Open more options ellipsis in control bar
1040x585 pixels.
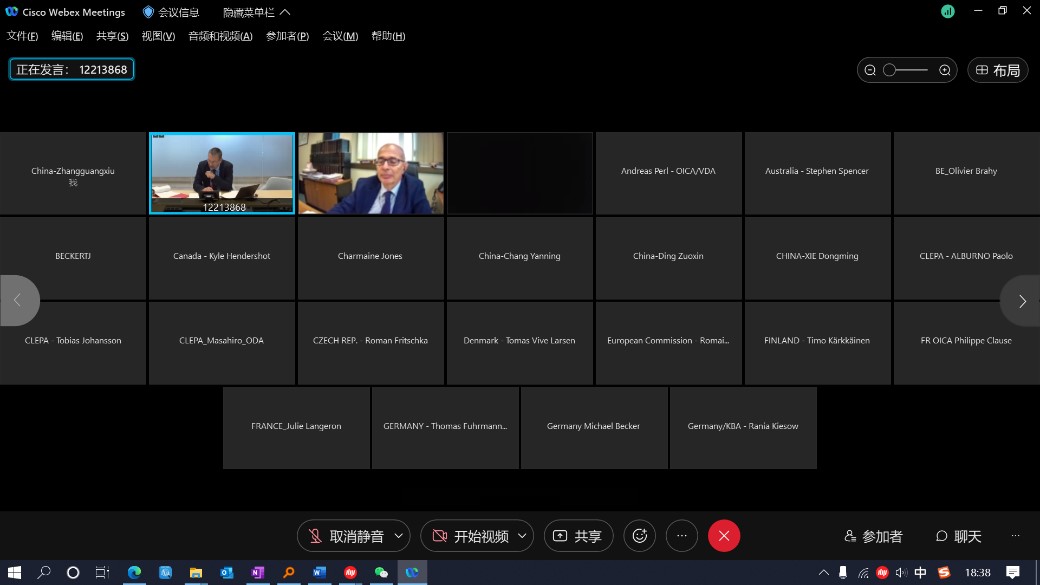[682, 536]
